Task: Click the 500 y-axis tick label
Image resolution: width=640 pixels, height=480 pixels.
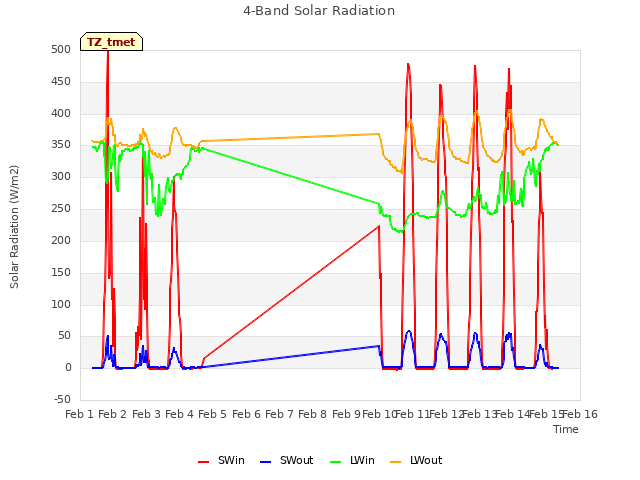Action: (x=61, y=49)
